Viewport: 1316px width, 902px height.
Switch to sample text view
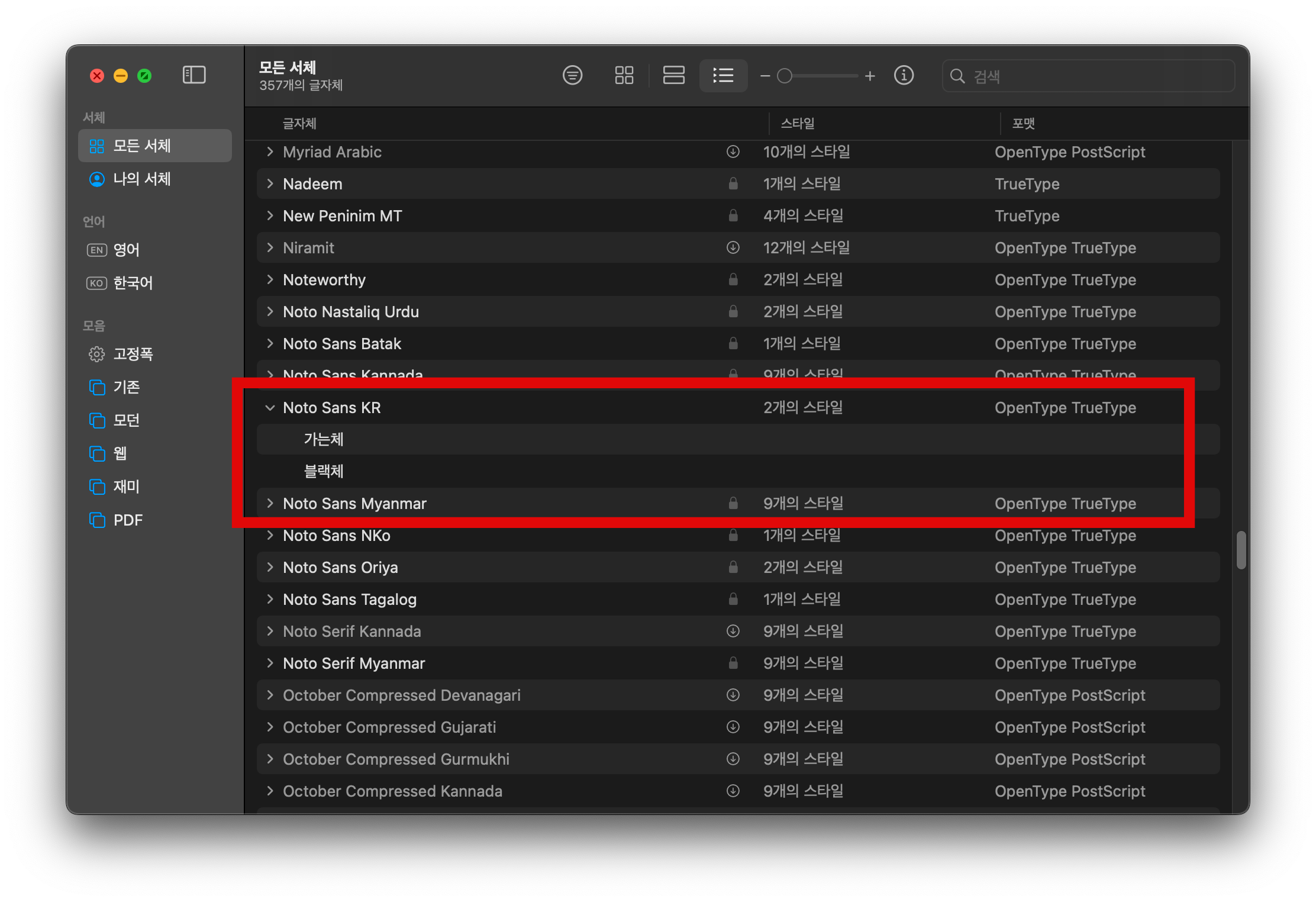572,75
